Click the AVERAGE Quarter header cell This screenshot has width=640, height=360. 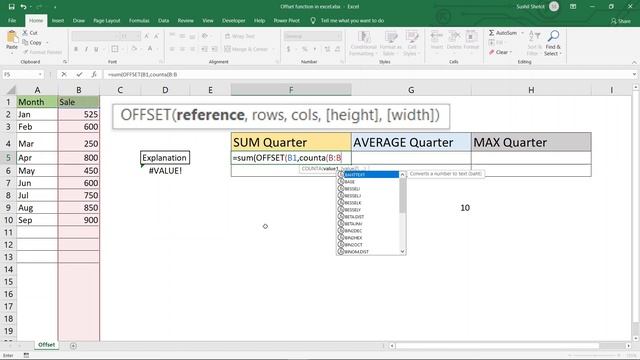[411, 142]
